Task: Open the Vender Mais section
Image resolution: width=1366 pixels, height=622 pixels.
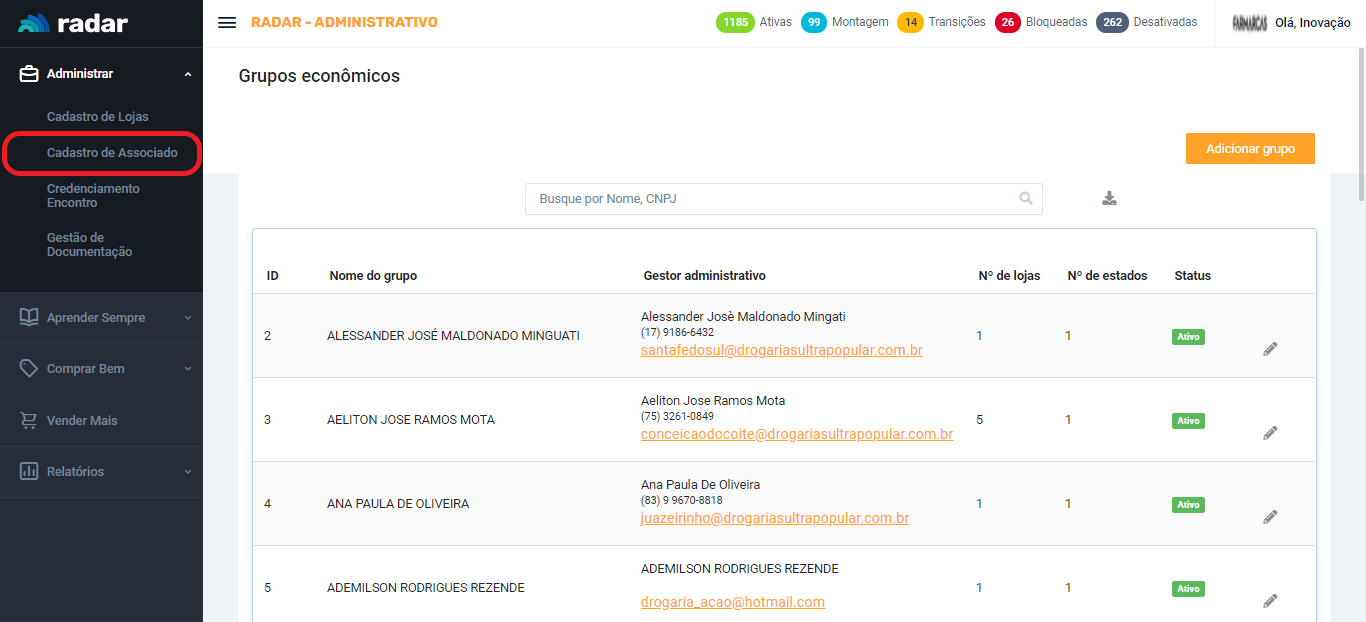Action: tap(82, 421)
